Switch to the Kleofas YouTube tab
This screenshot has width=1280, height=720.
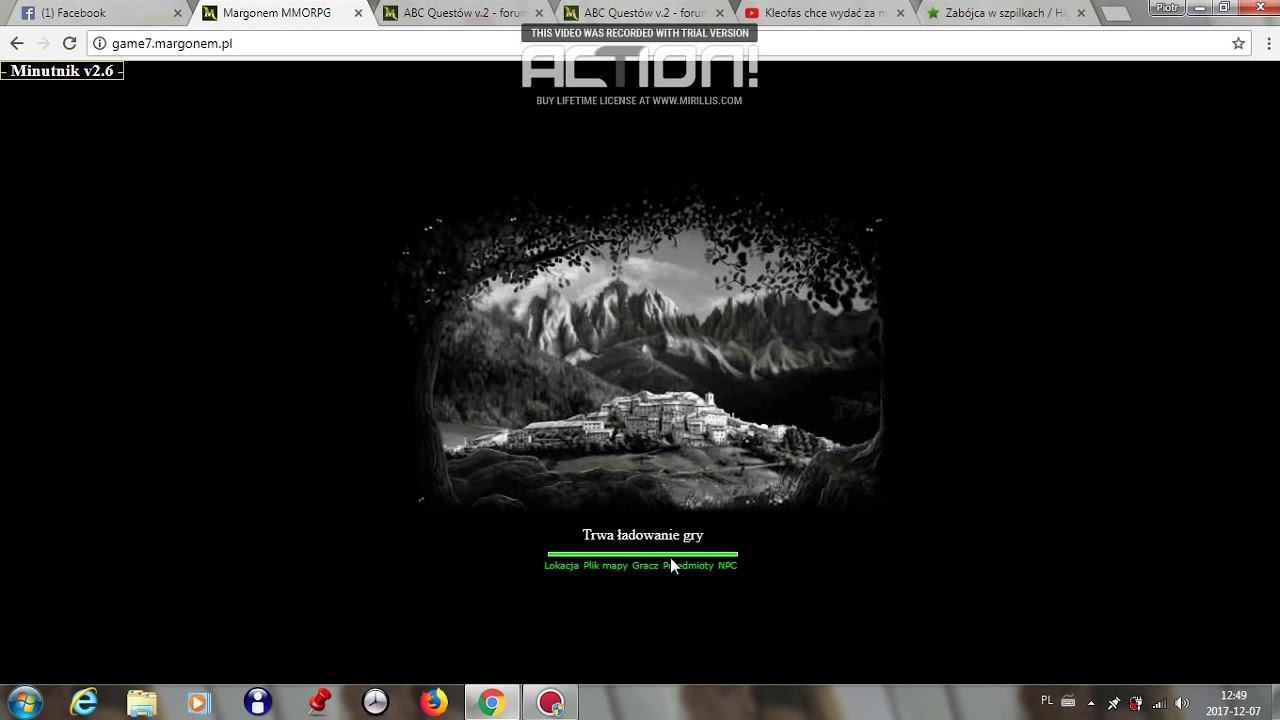tap(823, 13)
